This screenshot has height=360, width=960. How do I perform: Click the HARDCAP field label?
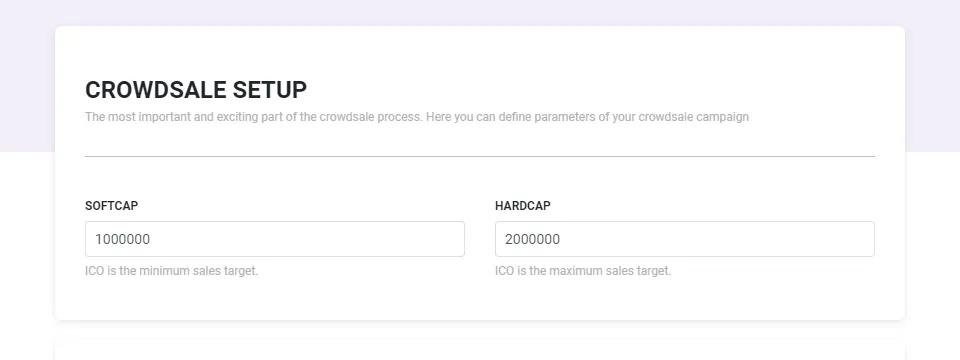pyautogui.click(x=523, y=206)
